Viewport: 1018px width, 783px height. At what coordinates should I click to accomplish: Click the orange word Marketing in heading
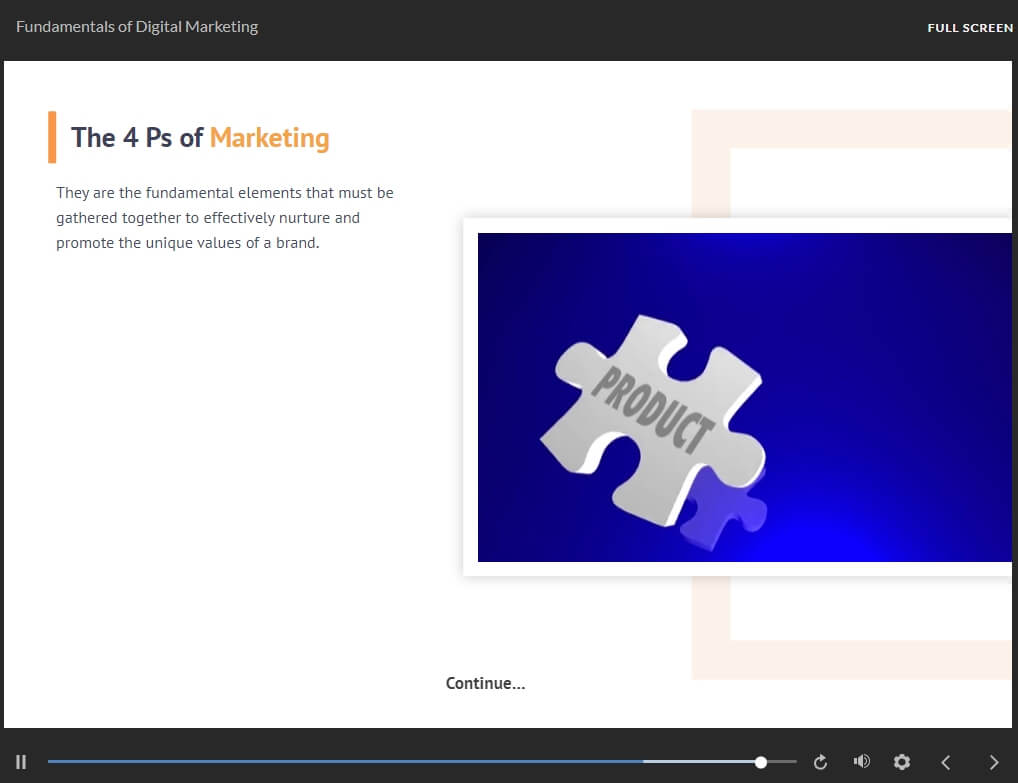tap(269, 138)
